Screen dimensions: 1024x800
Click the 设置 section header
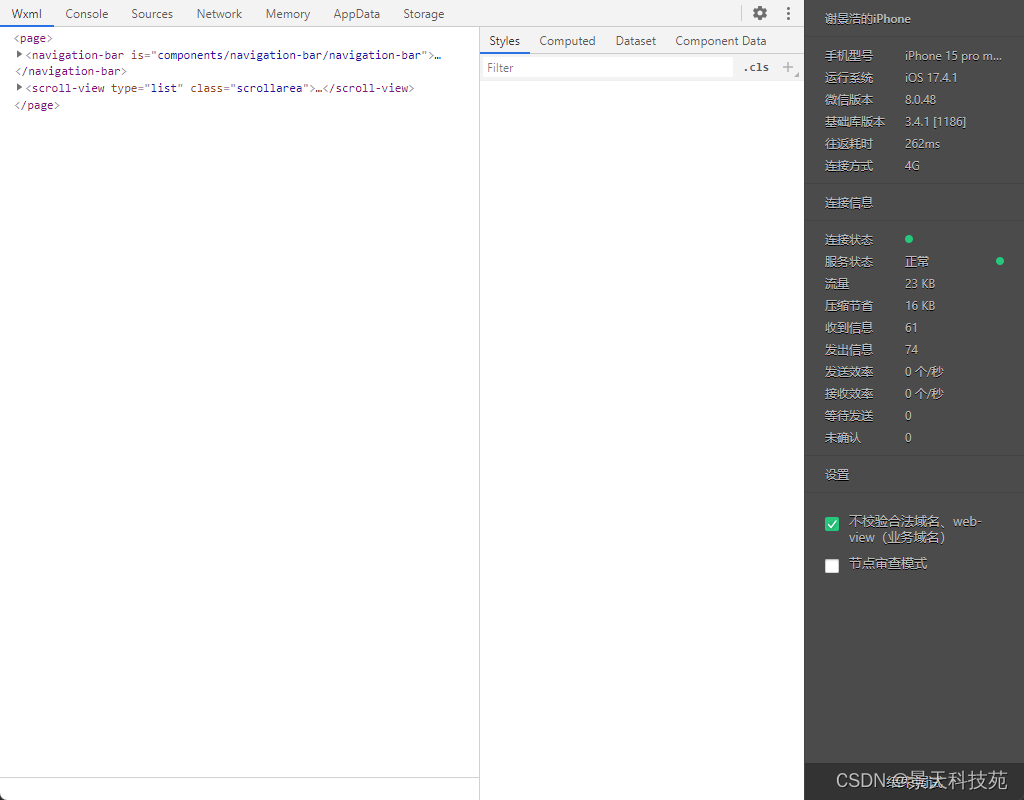point(837,475)
